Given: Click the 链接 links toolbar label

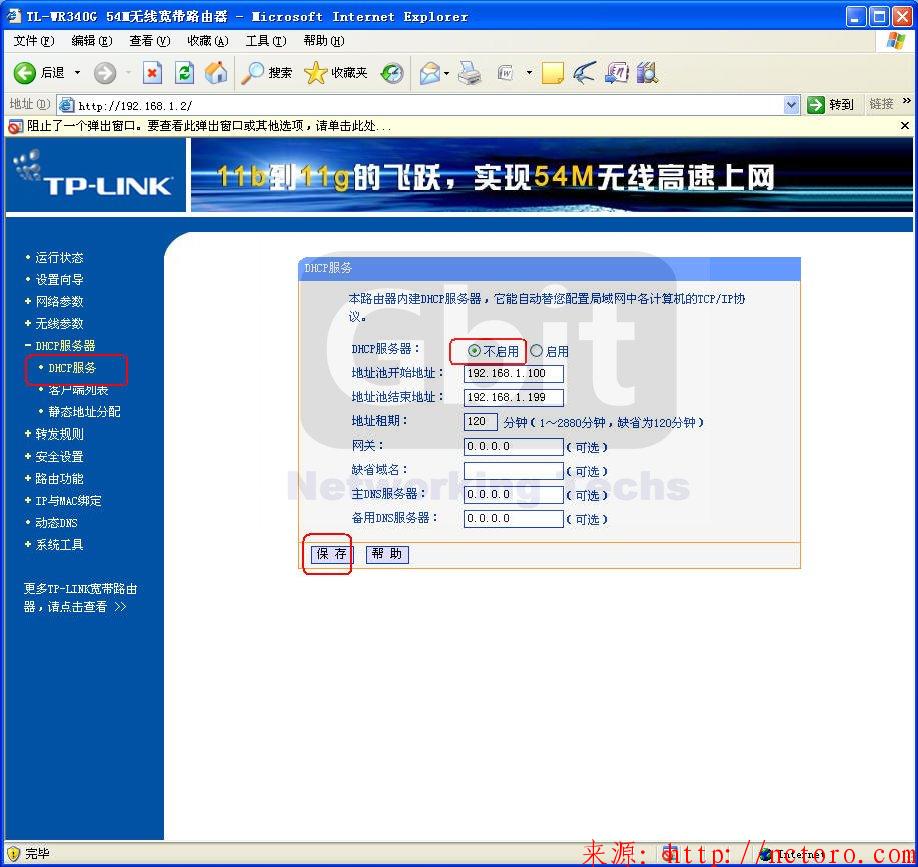Looking at the screenshot, I should [881, 104].
